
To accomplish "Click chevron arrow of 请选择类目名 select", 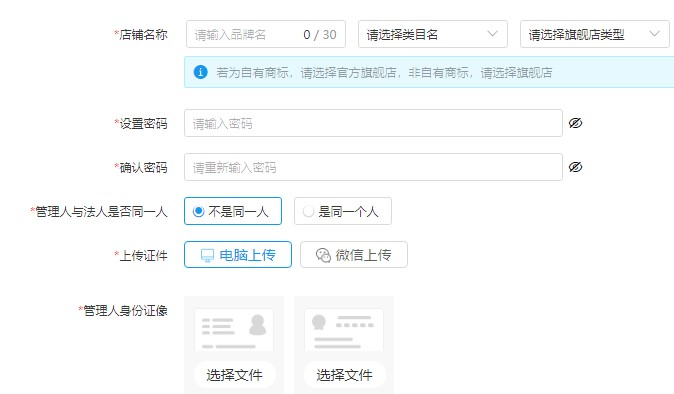I will pos(493,34).
